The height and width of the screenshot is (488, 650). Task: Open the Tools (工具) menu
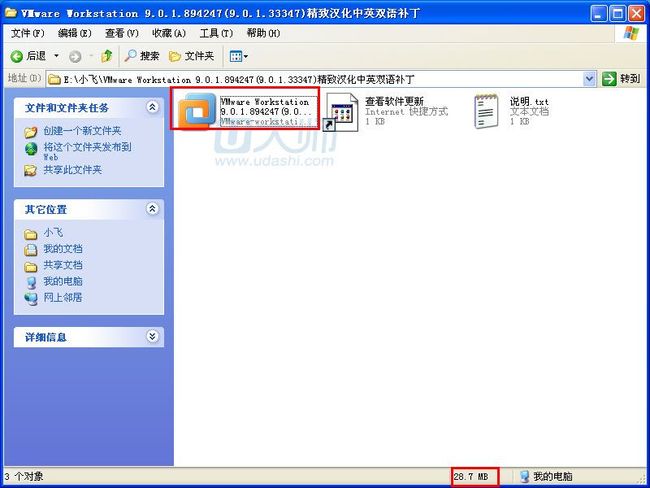(x=216, y=33)
